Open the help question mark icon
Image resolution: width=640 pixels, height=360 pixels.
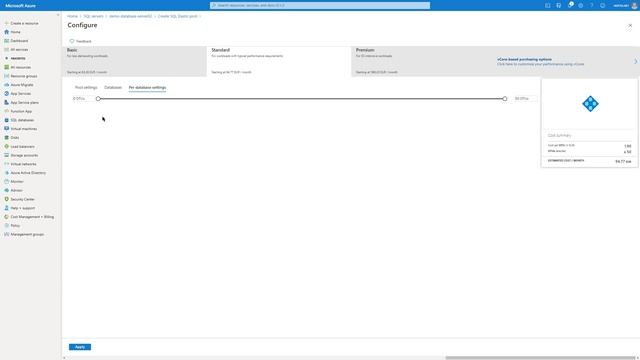(591, 5)
